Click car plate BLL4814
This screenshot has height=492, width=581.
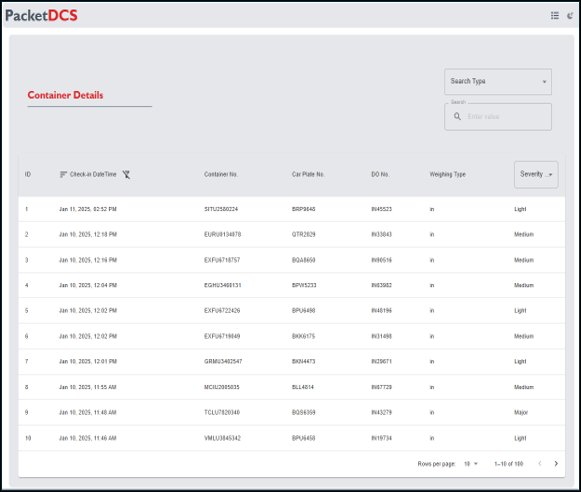pos(303,387)
